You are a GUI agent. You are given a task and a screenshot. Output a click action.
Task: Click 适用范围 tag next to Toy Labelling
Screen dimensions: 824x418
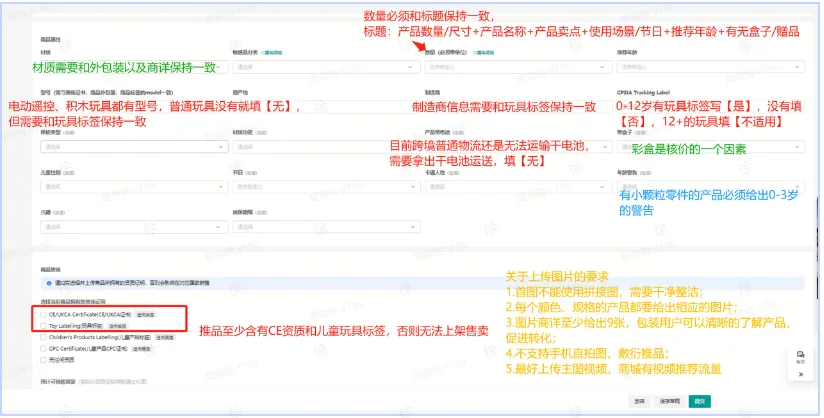117,326
